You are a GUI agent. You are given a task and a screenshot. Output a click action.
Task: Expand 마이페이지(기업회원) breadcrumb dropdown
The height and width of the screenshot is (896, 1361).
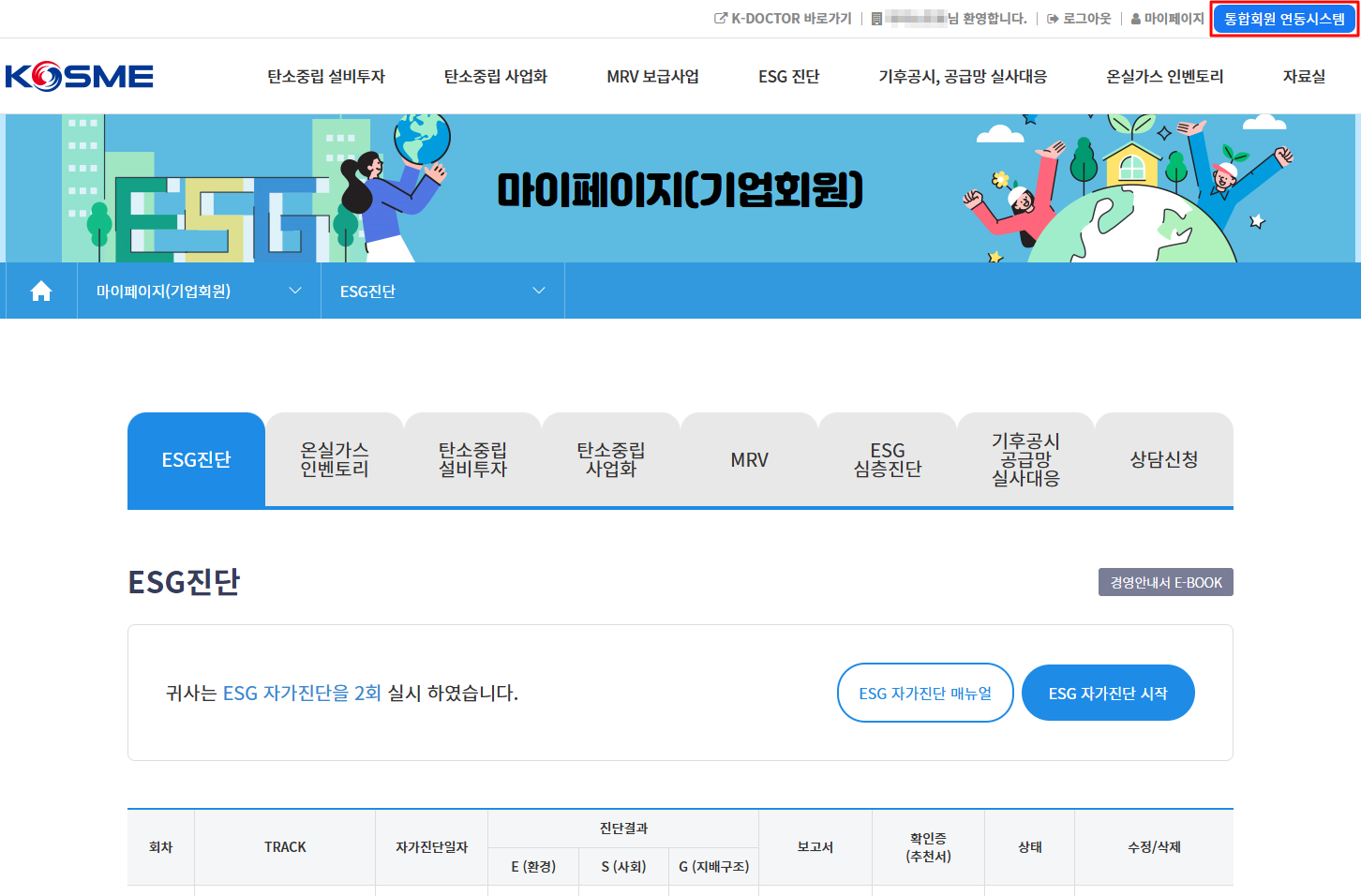(x=199, y=291)
